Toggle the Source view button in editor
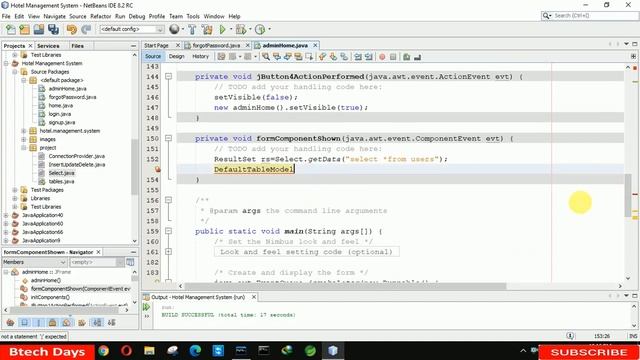The width and height of the screenshot is (640, 360). [153, 56]
